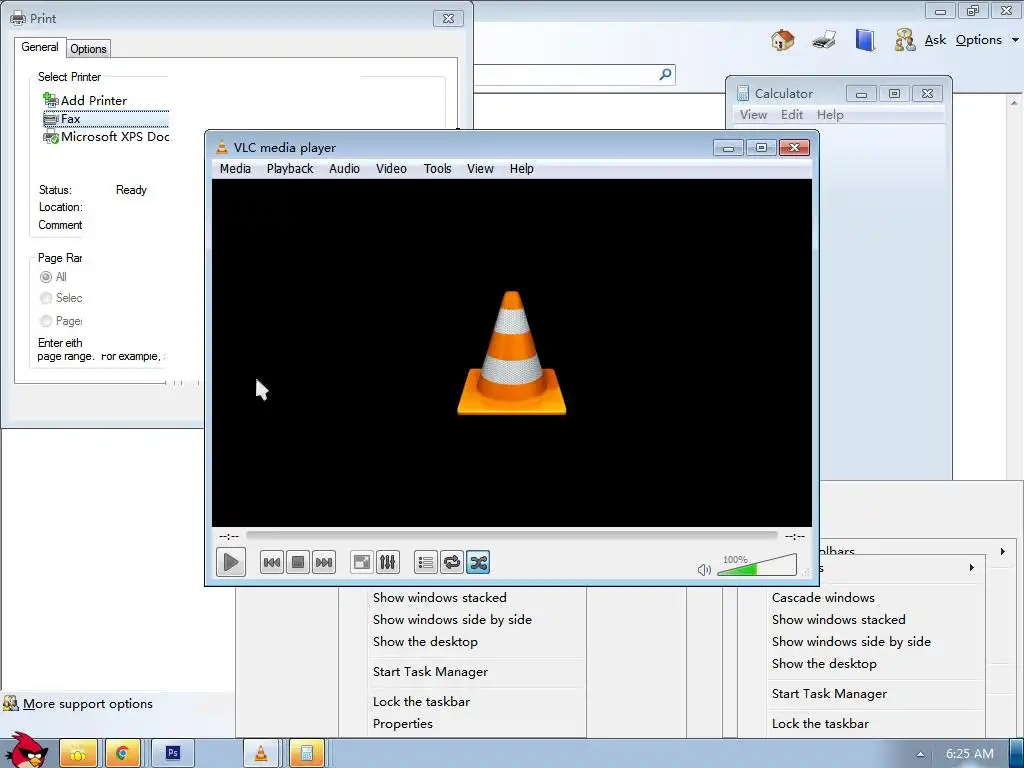Open the VLC Audio menu
The image size is (1024, 768).
click(344, 168)
